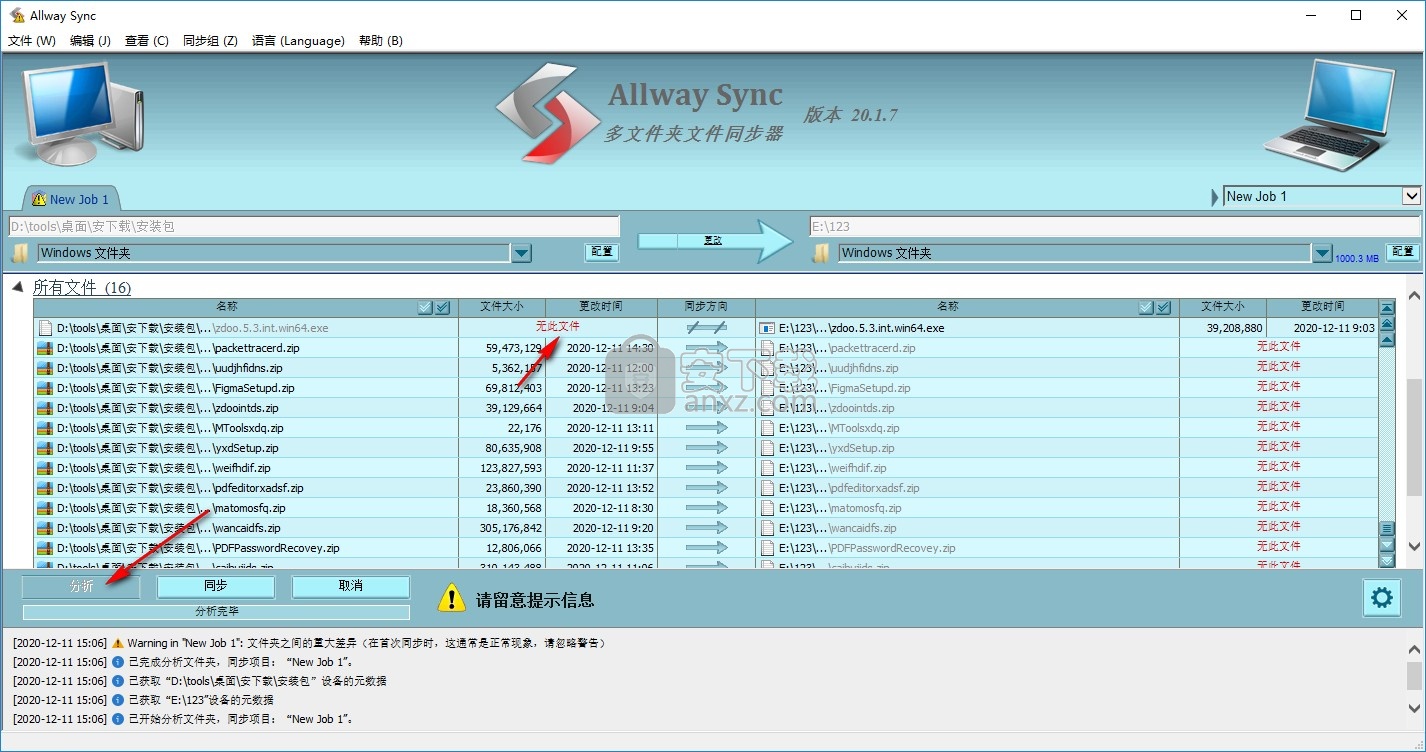This screenshot has height=752, width=1426.
Task: Click the D:\ entry PDFPasswordRecovey.zip
Action: tap(198, 548)
